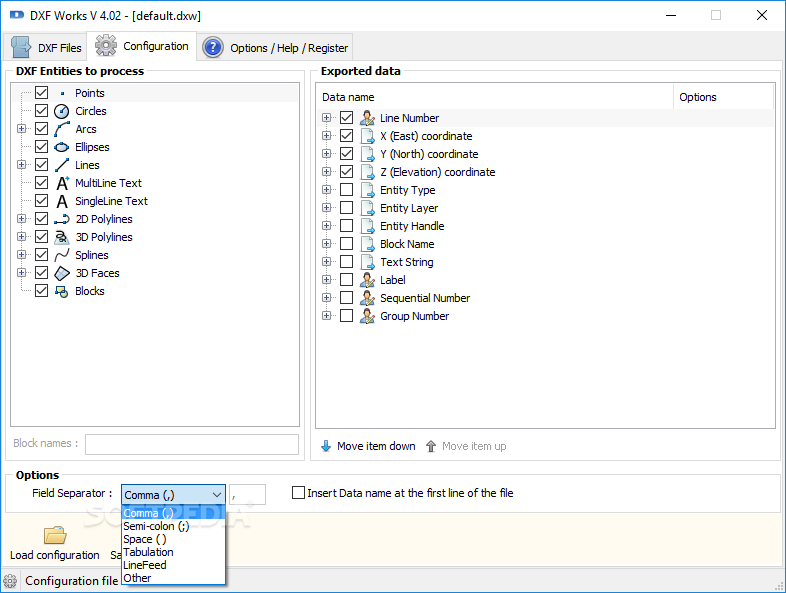Check Insert Data name at first line

298,493
